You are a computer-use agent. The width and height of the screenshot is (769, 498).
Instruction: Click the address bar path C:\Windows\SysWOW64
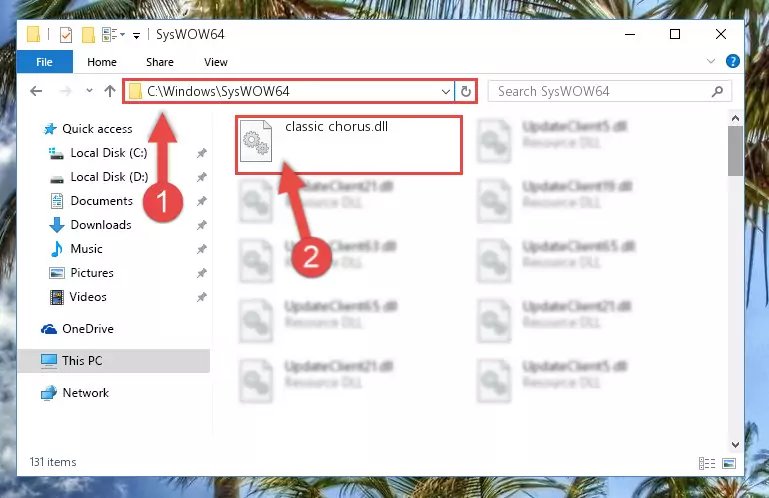[x=218, y=91]
